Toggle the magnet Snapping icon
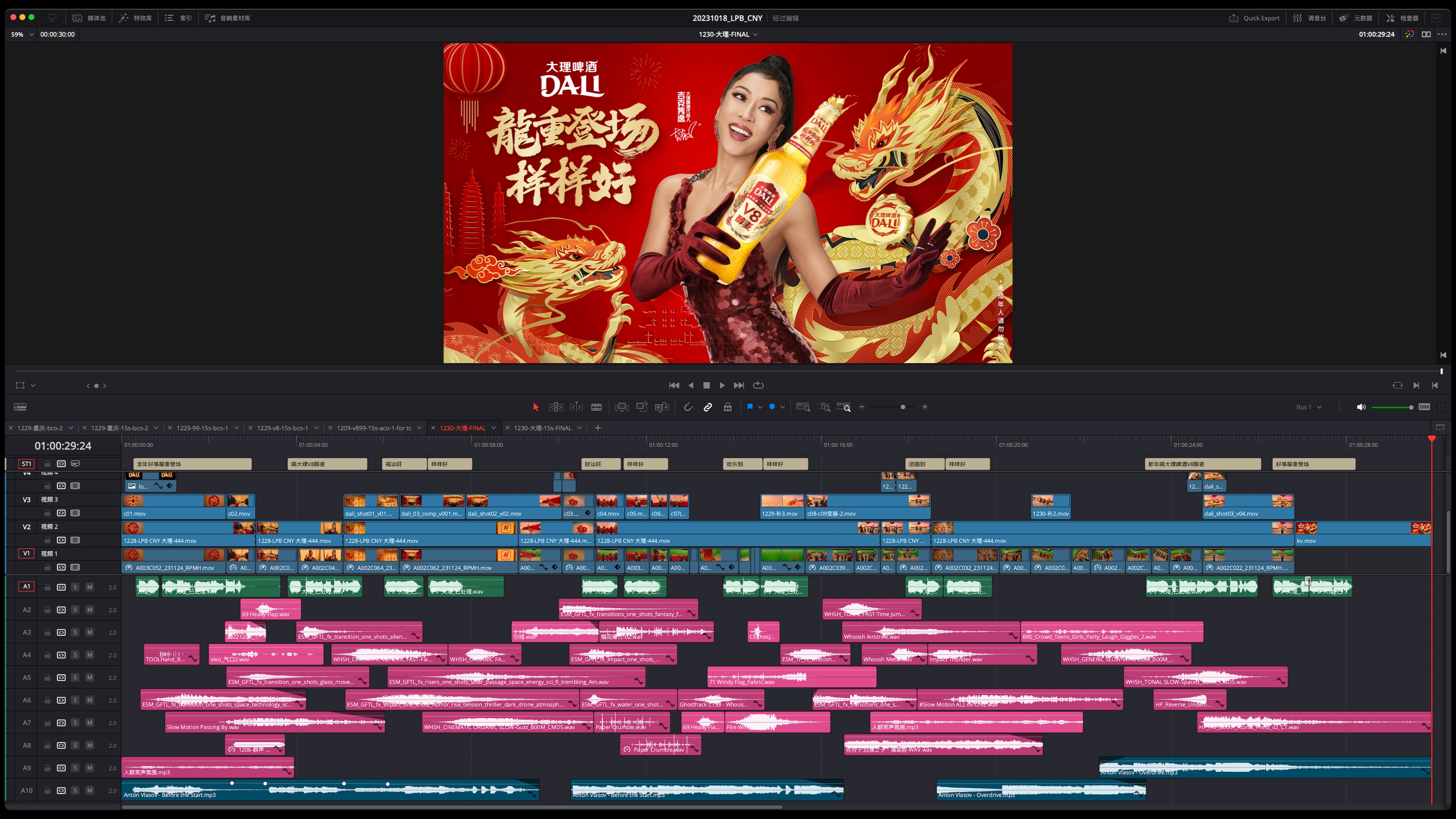 point(688,407)
